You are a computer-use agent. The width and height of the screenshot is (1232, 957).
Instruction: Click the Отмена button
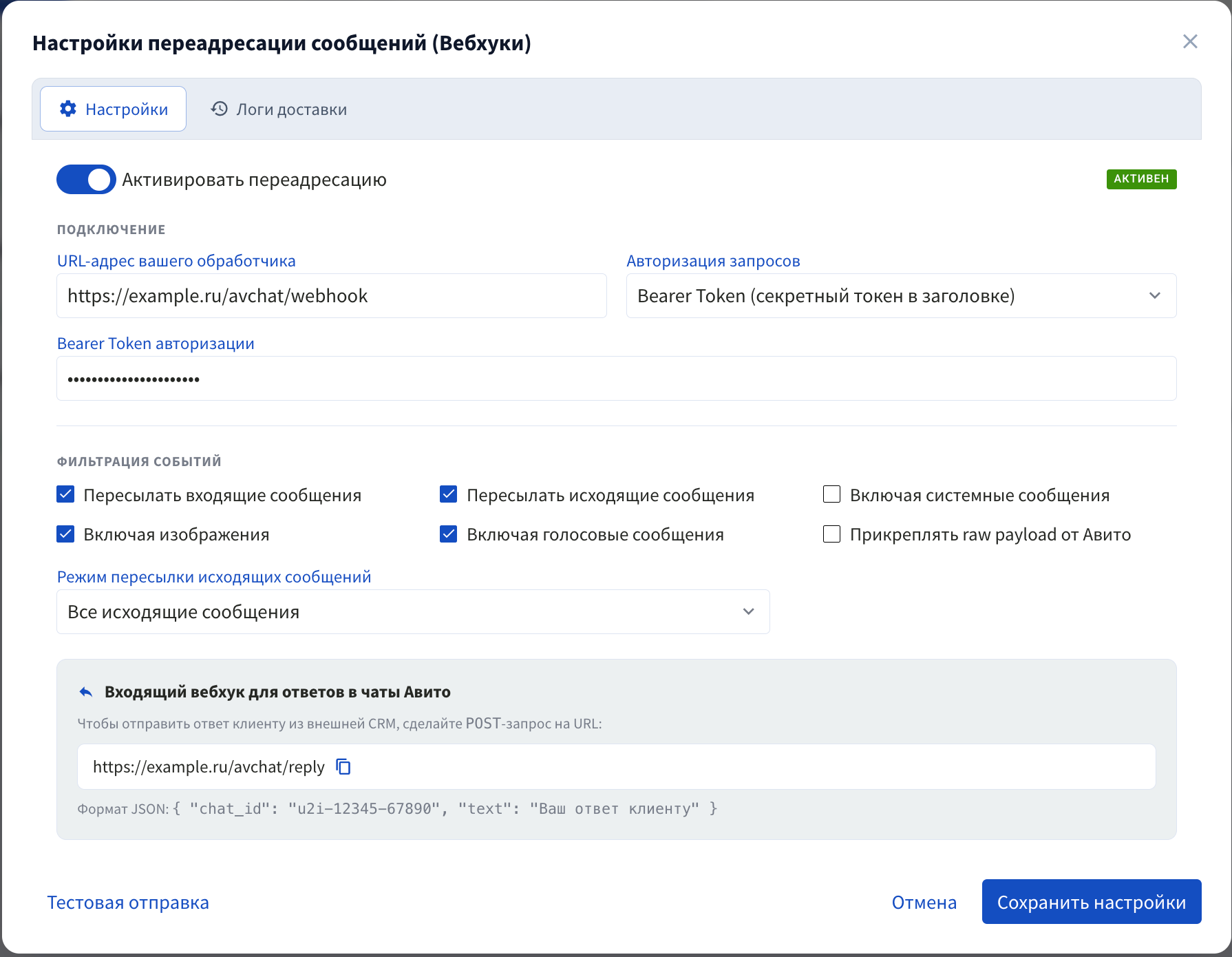924,902
